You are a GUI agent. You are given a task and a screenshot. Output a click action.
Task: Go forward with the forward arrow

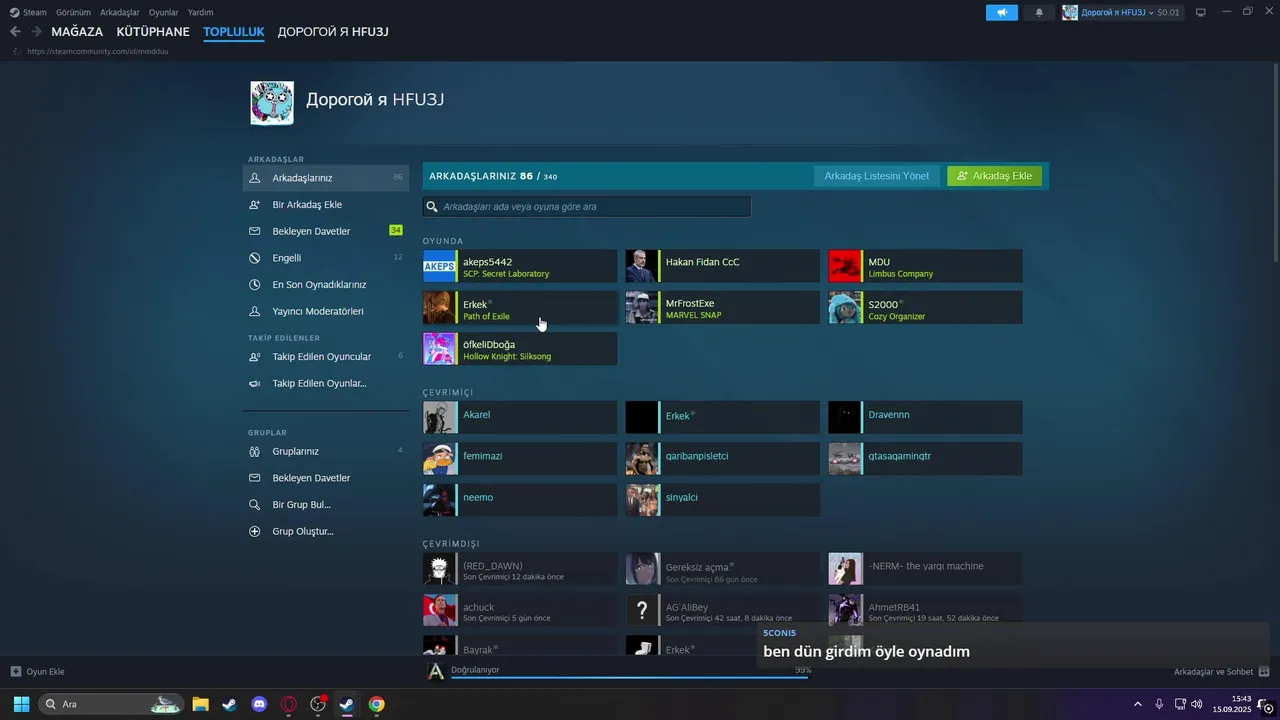point(36,32)
